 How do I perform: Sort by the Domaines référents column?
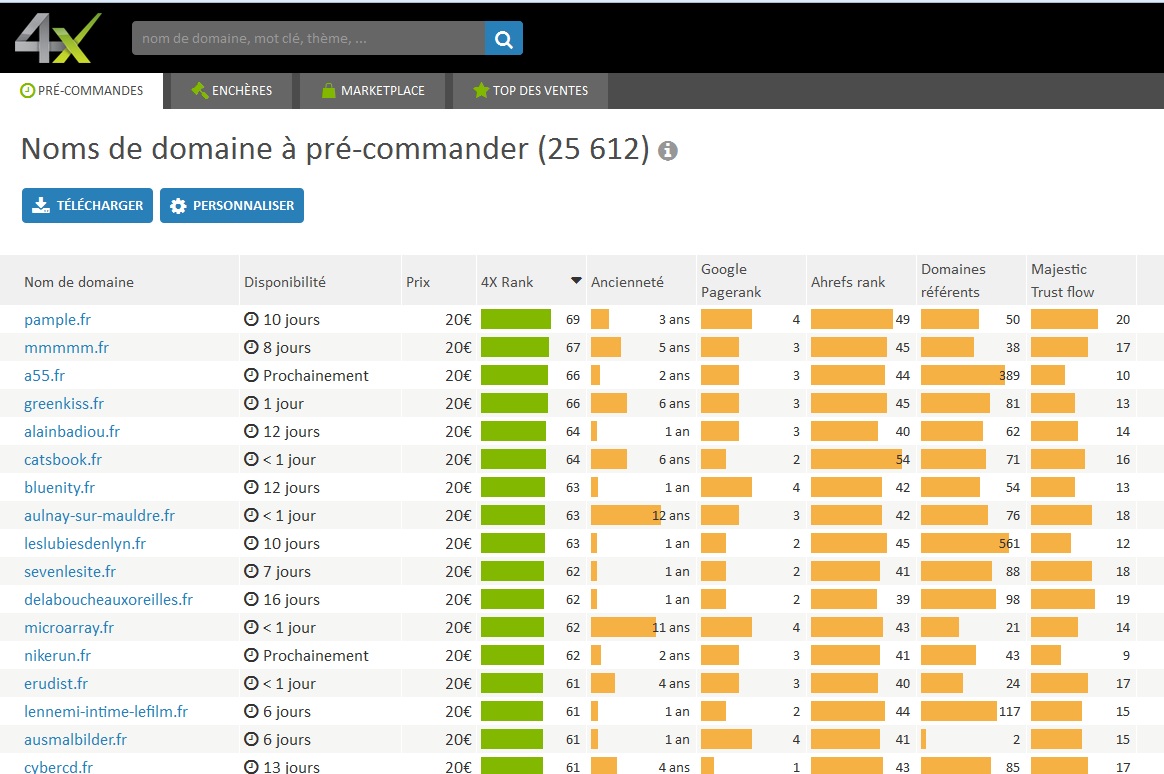tap(953, 281)
